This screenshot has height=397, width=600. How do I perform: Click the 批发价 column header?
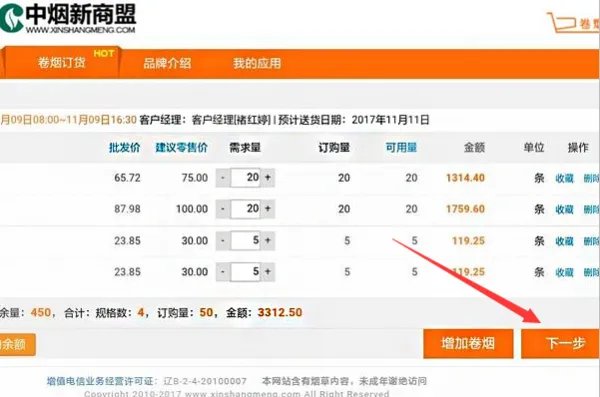point(125,147)
